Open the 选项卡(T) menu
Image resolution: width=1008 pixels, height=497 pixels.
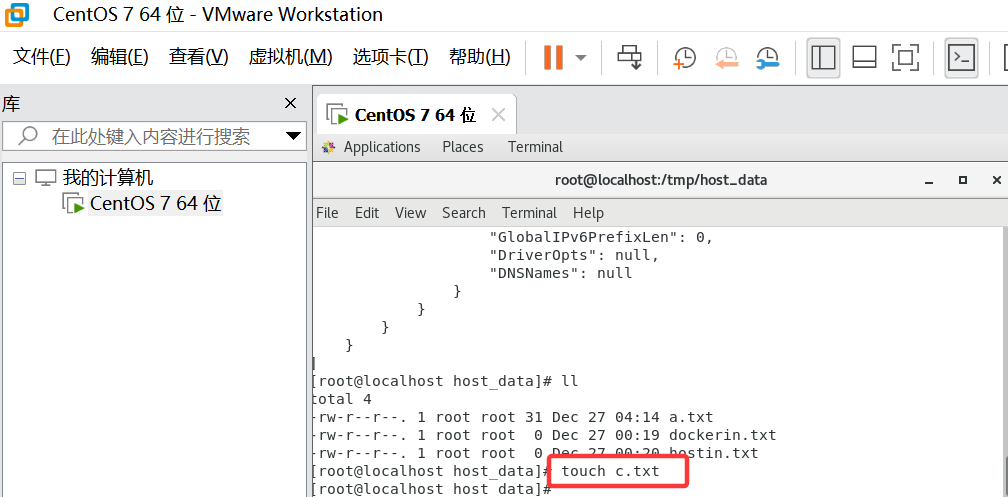(x=390, y=57)
